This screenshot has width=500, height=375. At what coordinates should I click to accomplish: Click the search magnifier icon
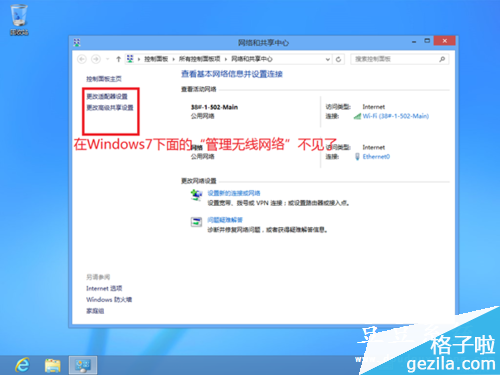pyautogui.click(x=442, y=59)
